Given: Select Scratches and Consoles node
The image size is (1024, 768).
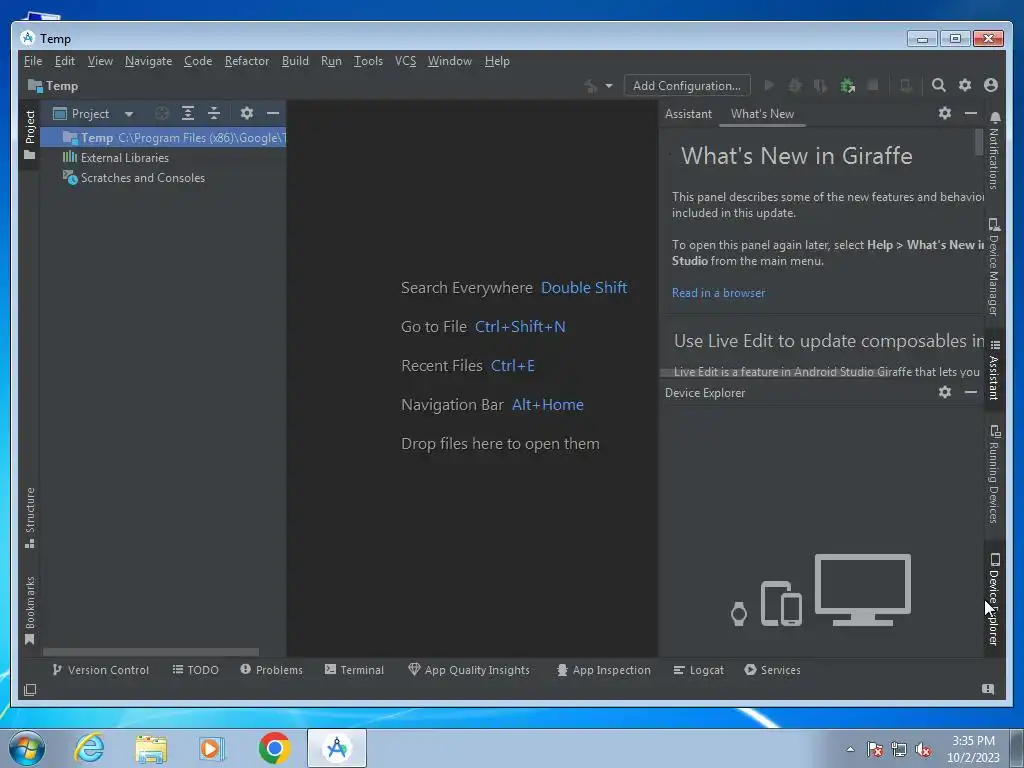Looking at the screenshot, I should pyautogui.click(x=133, y=178).
